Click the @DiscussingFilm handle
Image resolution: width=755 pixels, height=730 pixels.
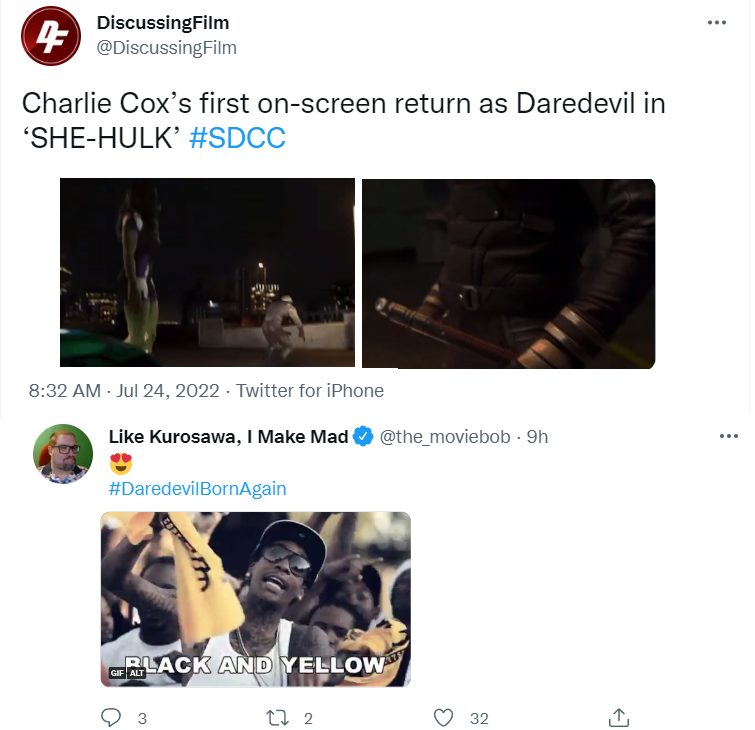click(x=167, y=48)
